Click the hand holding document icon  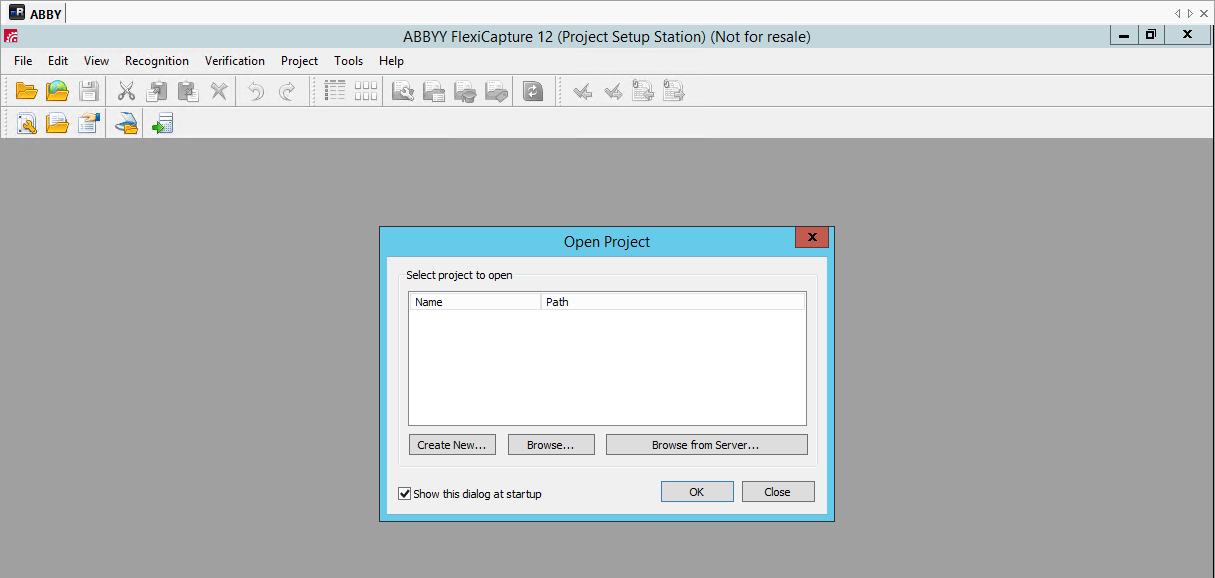coord(89,124)
